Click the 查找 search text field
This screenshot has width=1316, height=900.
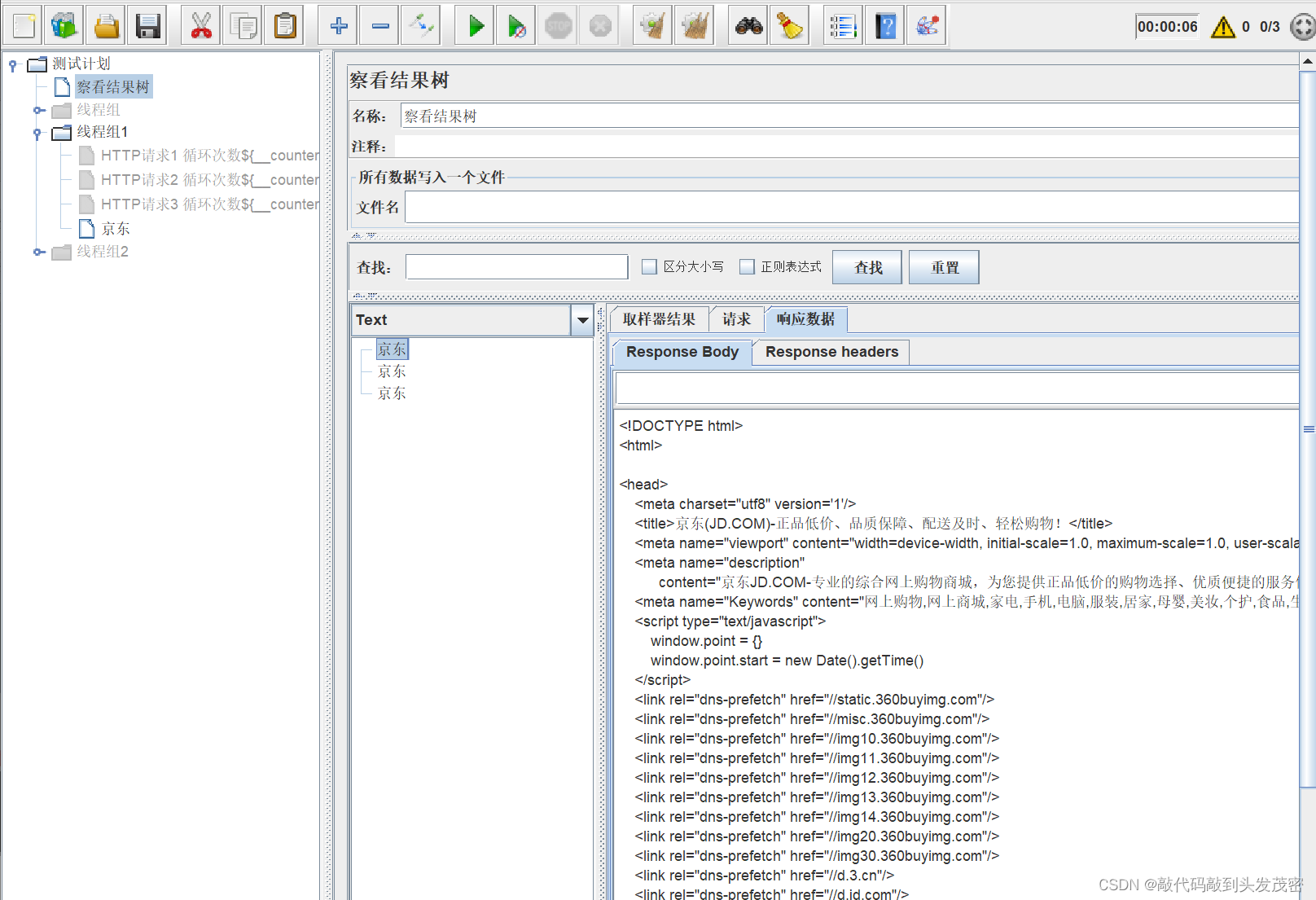(x=517, y=266)
